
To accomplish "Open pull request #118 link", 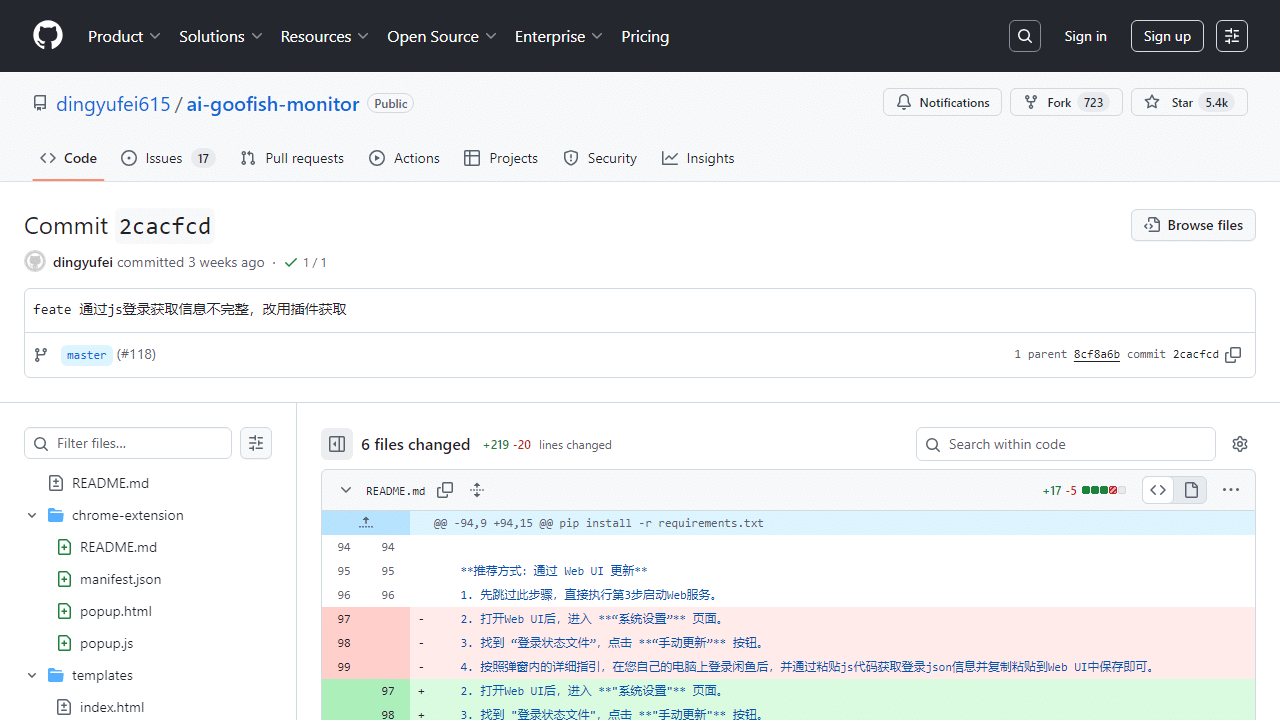I will 136,354.
